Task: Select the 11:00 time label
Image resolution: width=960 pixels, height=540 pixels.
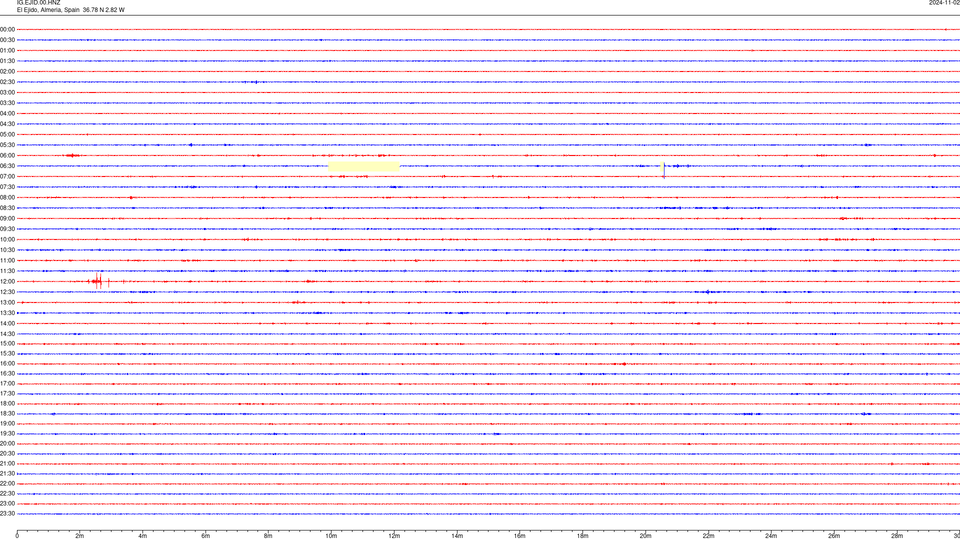Action: click(x=7, y=261)
